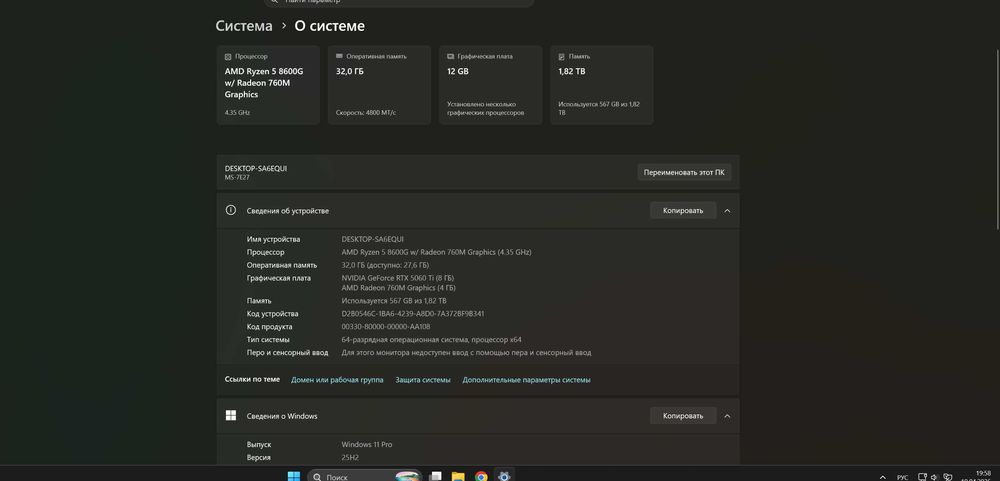
Task: Click Переименовать этот ПК button
Action: [x=684, y=172]
